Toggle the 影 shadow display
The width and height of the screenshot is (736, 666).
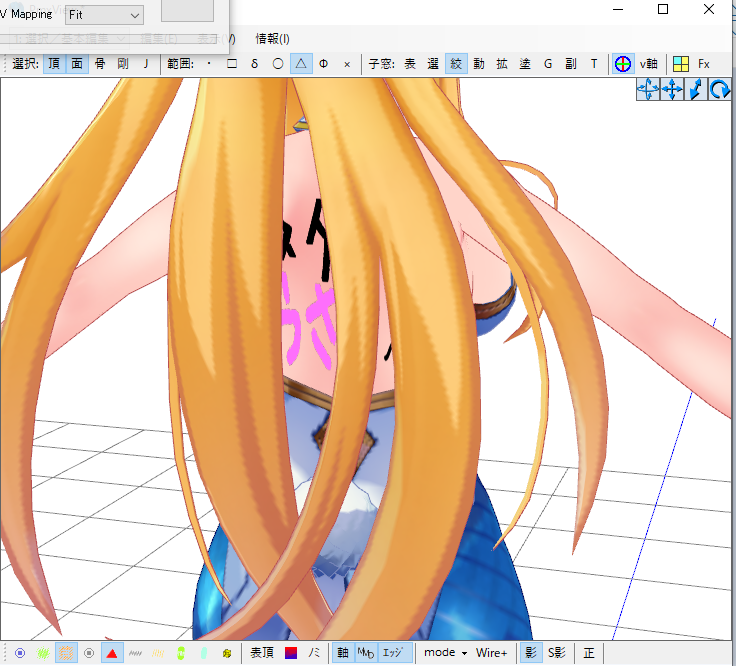pyautogui.click(x=531, y=653)
